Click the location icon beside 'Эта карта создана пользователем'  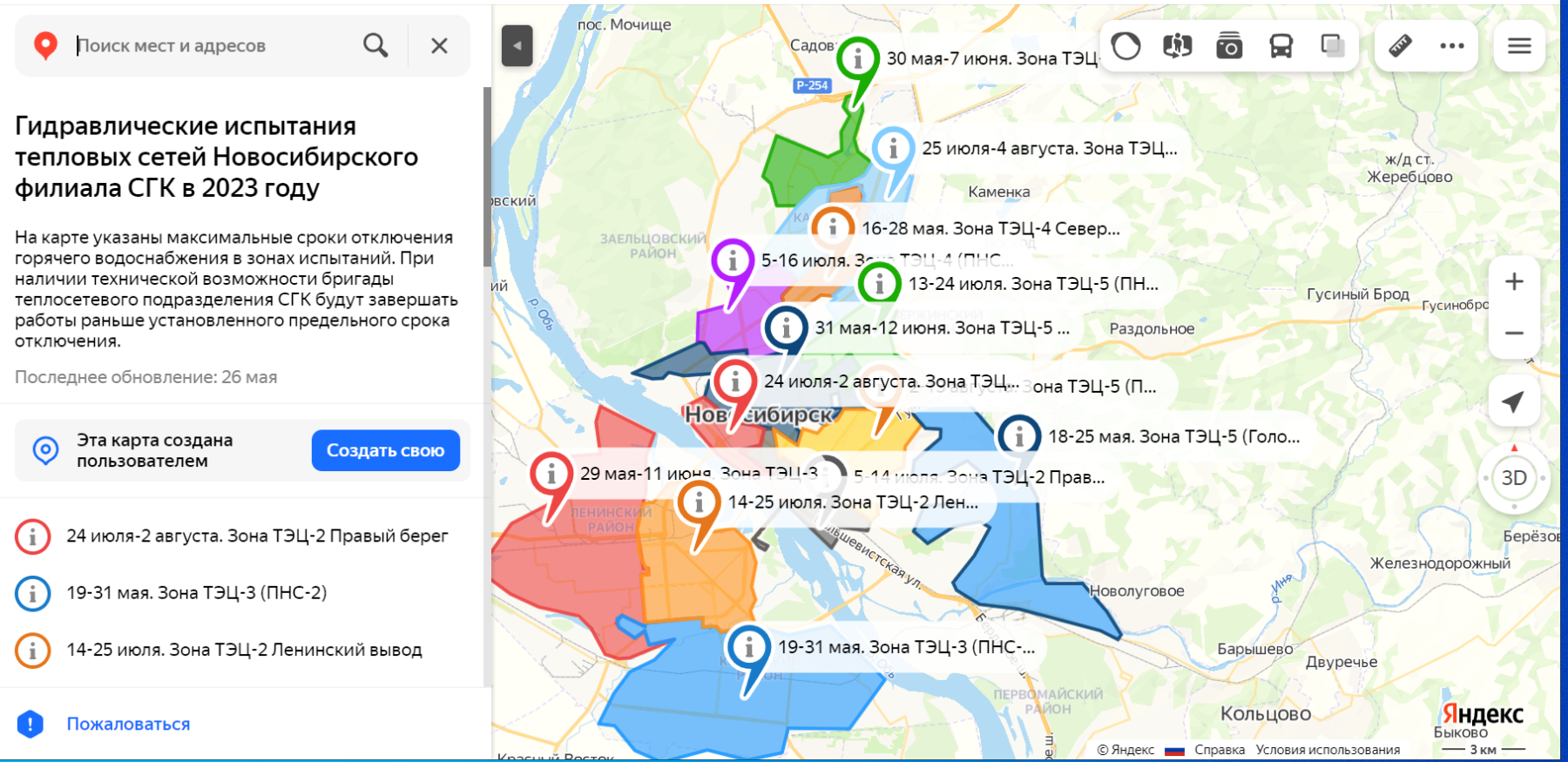[x=45, y=450]
